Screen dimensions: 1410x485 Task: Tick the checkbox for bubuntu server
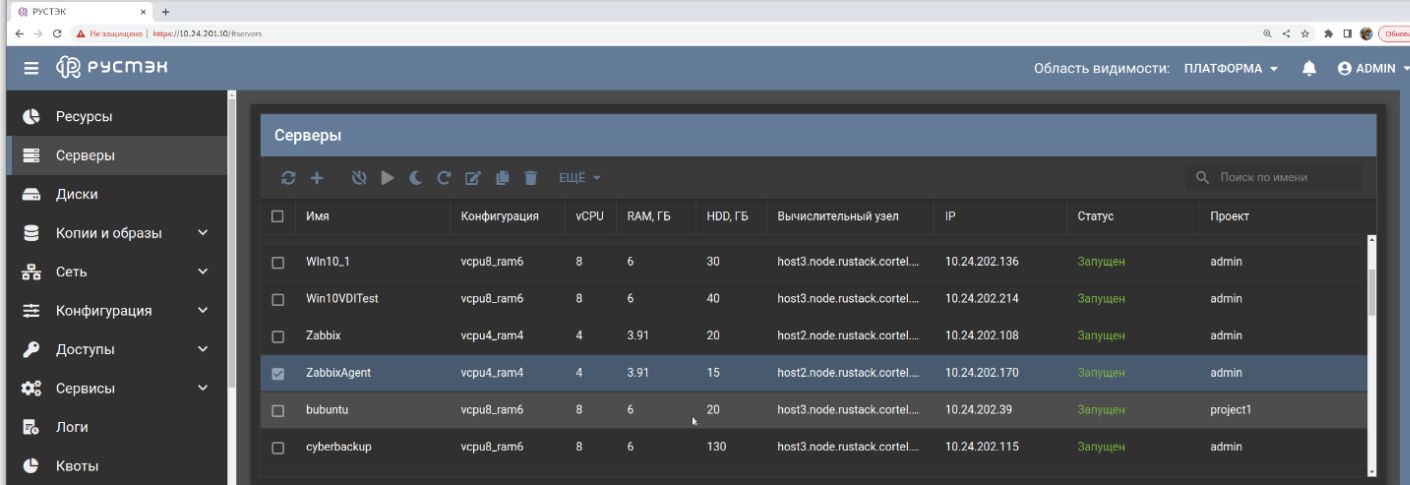[279, 410]
